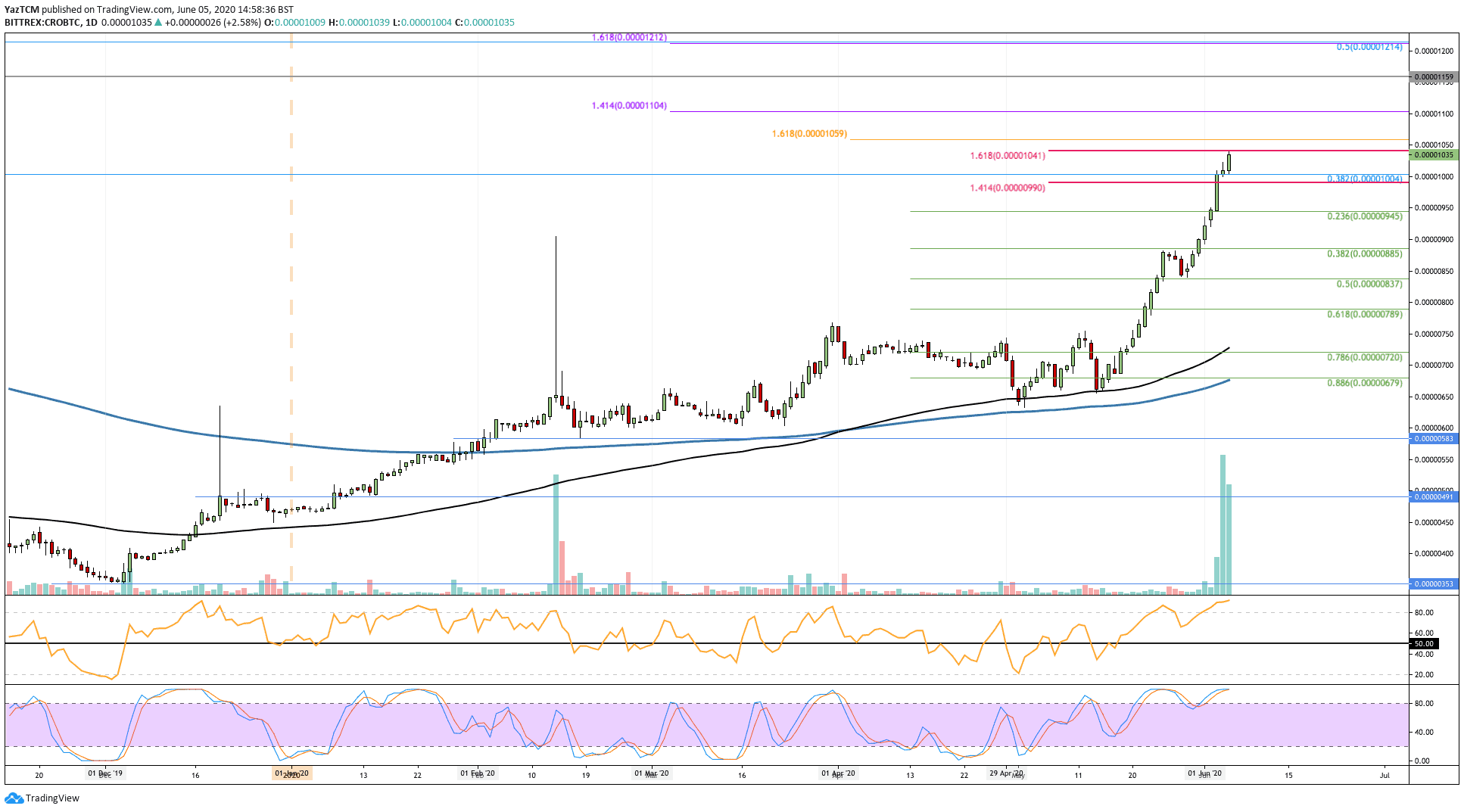The height and width of the screenshot is (812, 1464).
Task: Select the red 1.618(0.00001041) Fib label
Action: point(1008,156)
